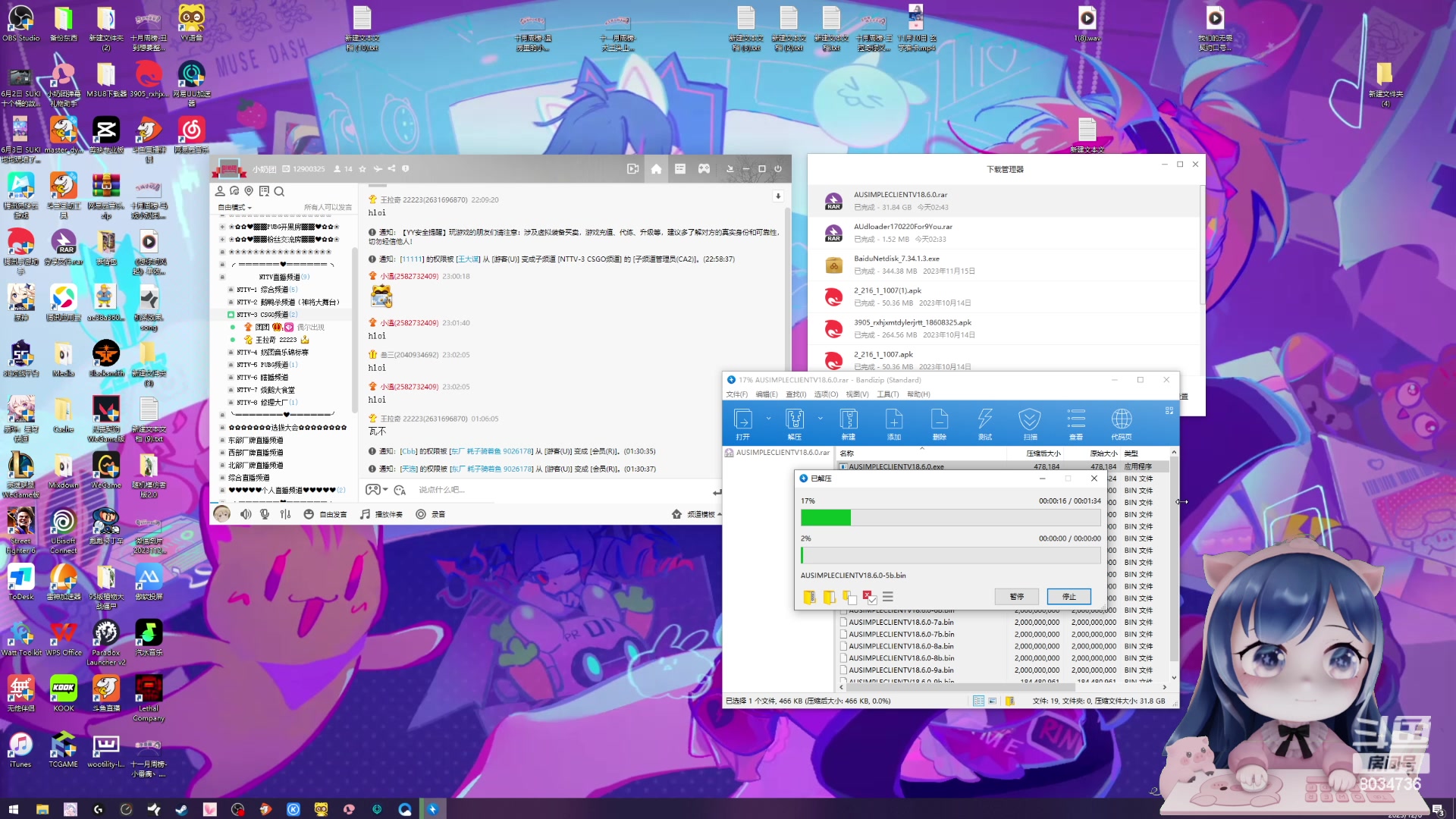Click the [王大谋] link in chat notification
This screenshot has height=819, width=1456.
click(468, 259)
